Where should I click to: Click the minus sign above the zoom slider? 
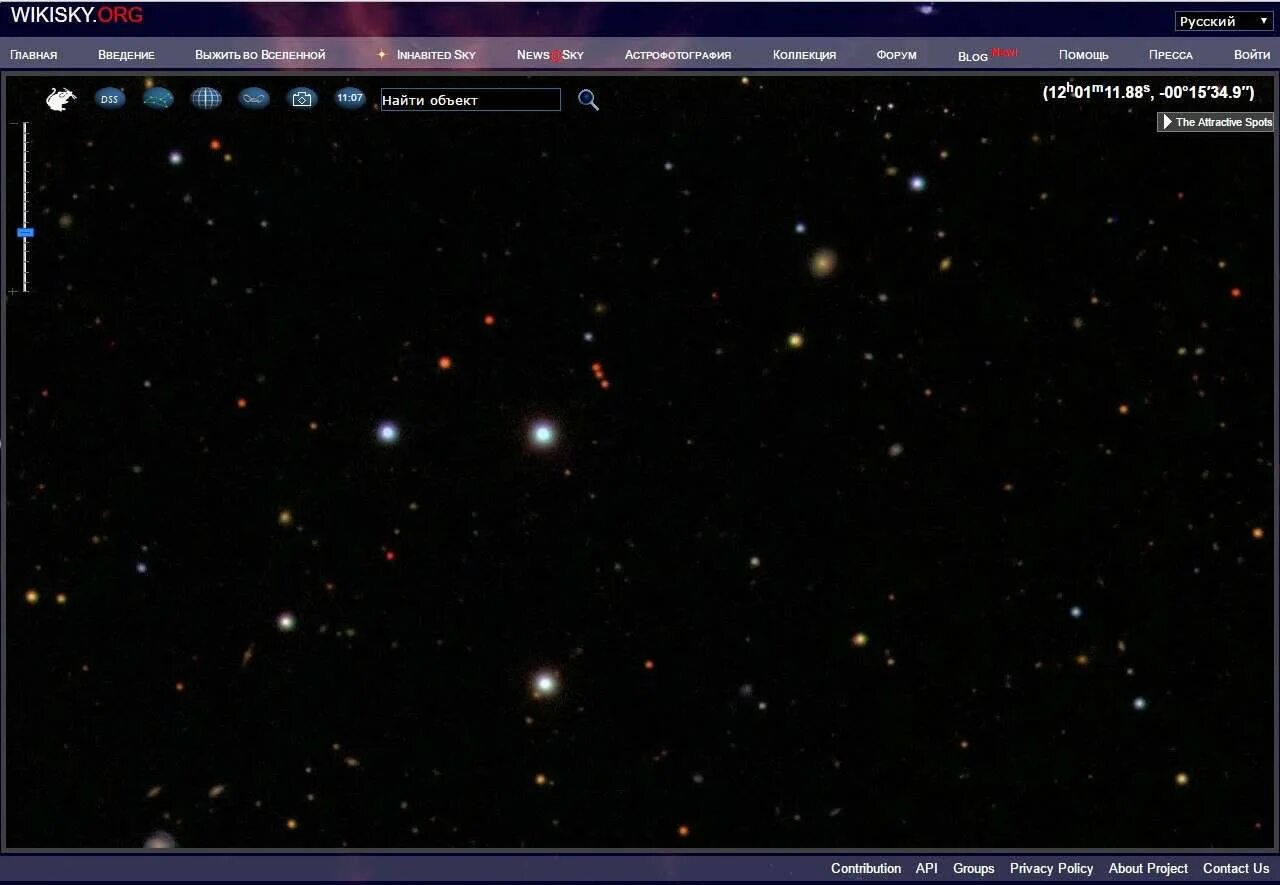tap(13, 124)
